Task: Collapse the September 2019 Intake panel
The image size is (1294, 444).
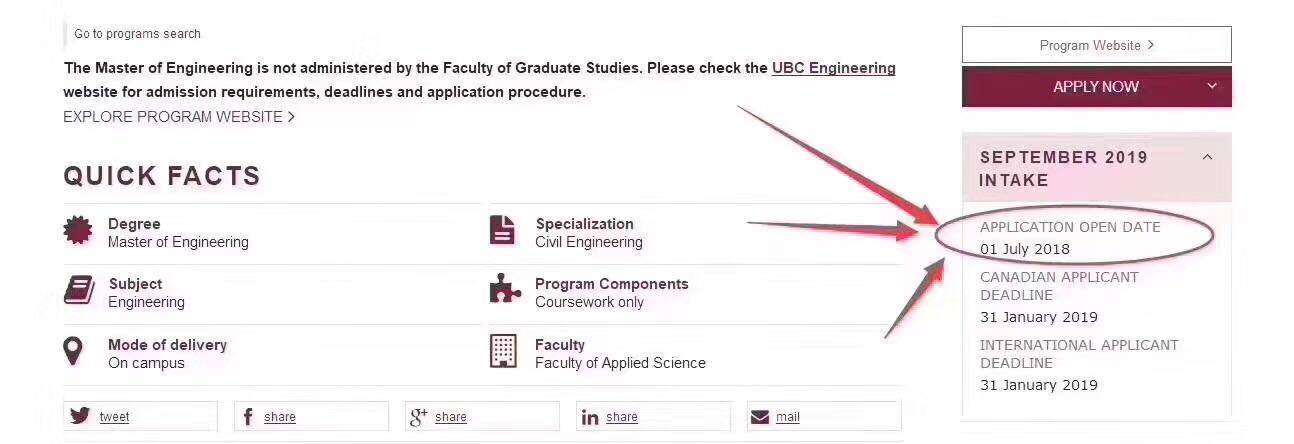Action: pyautogui.click(x=1207, y=157)
